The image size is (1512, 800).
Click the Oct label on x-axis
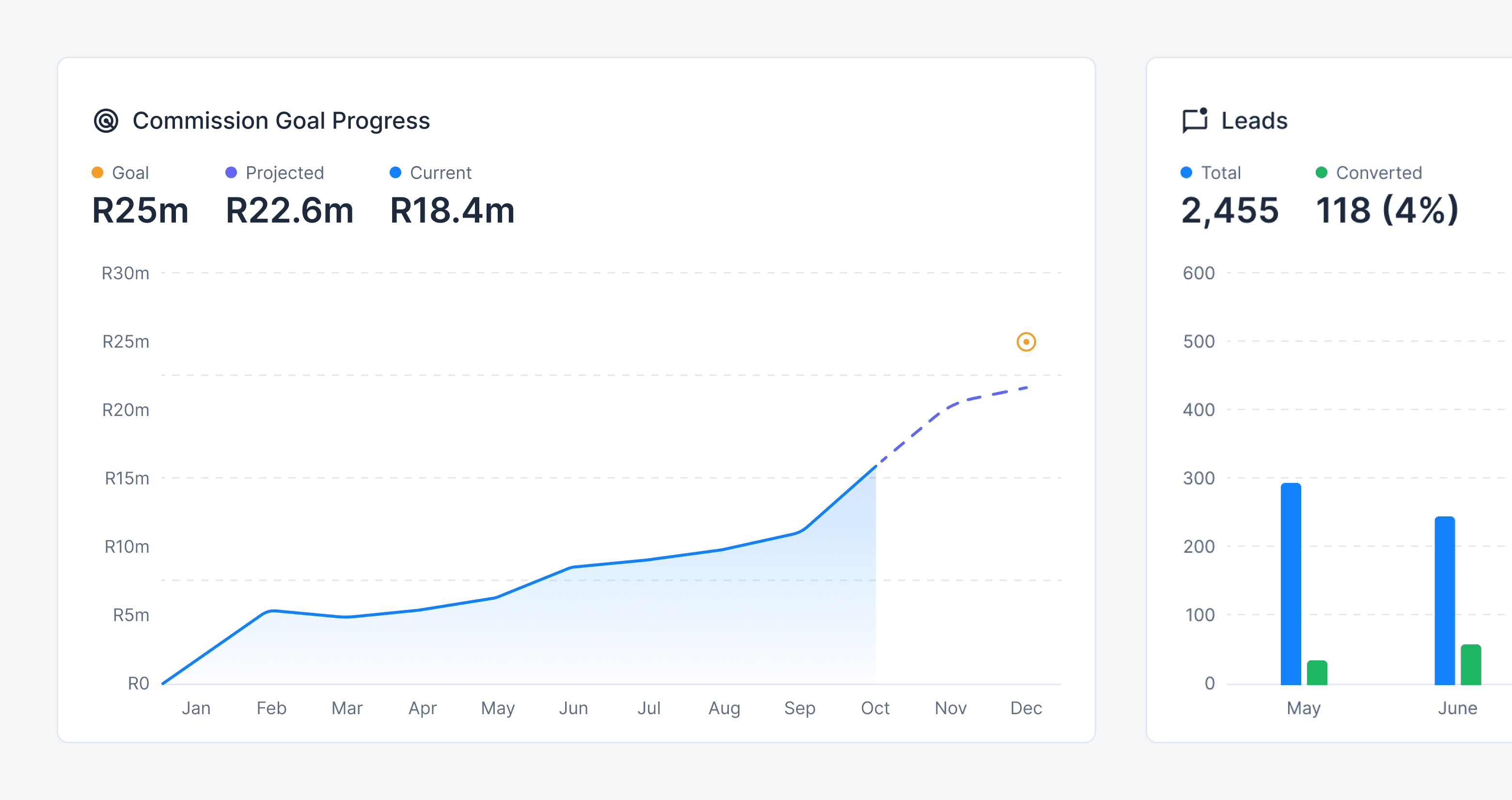click(x=875, y=708)
